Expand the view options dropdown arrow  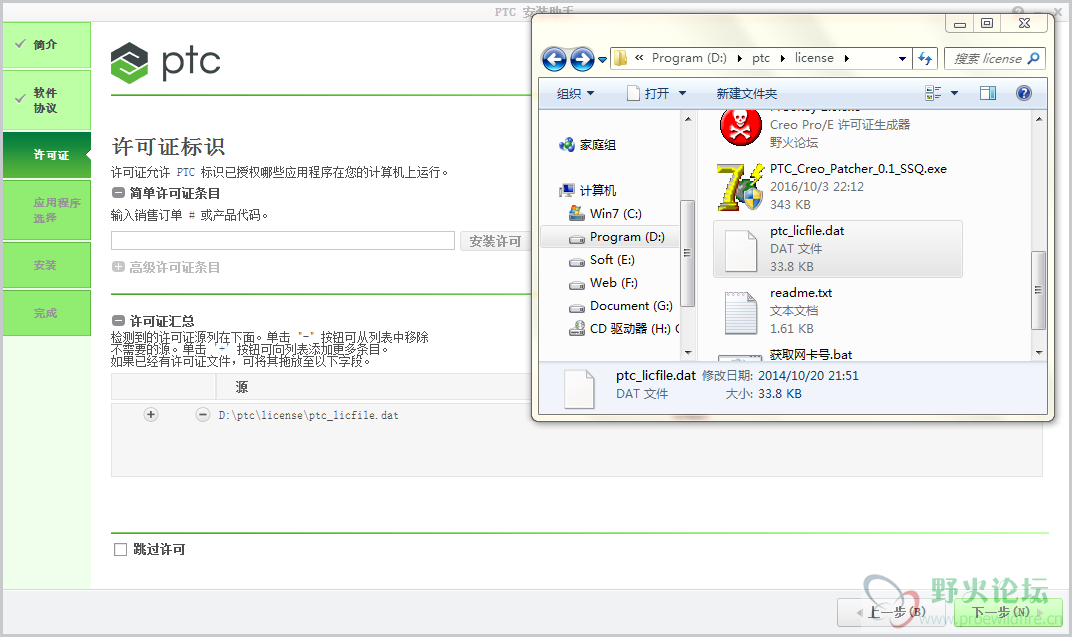pyautogui.click(x=954, y=93)
